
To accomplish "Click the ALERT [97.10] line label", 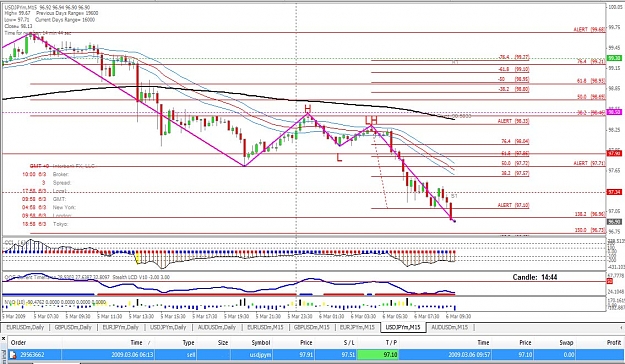I will pos(513,205).
